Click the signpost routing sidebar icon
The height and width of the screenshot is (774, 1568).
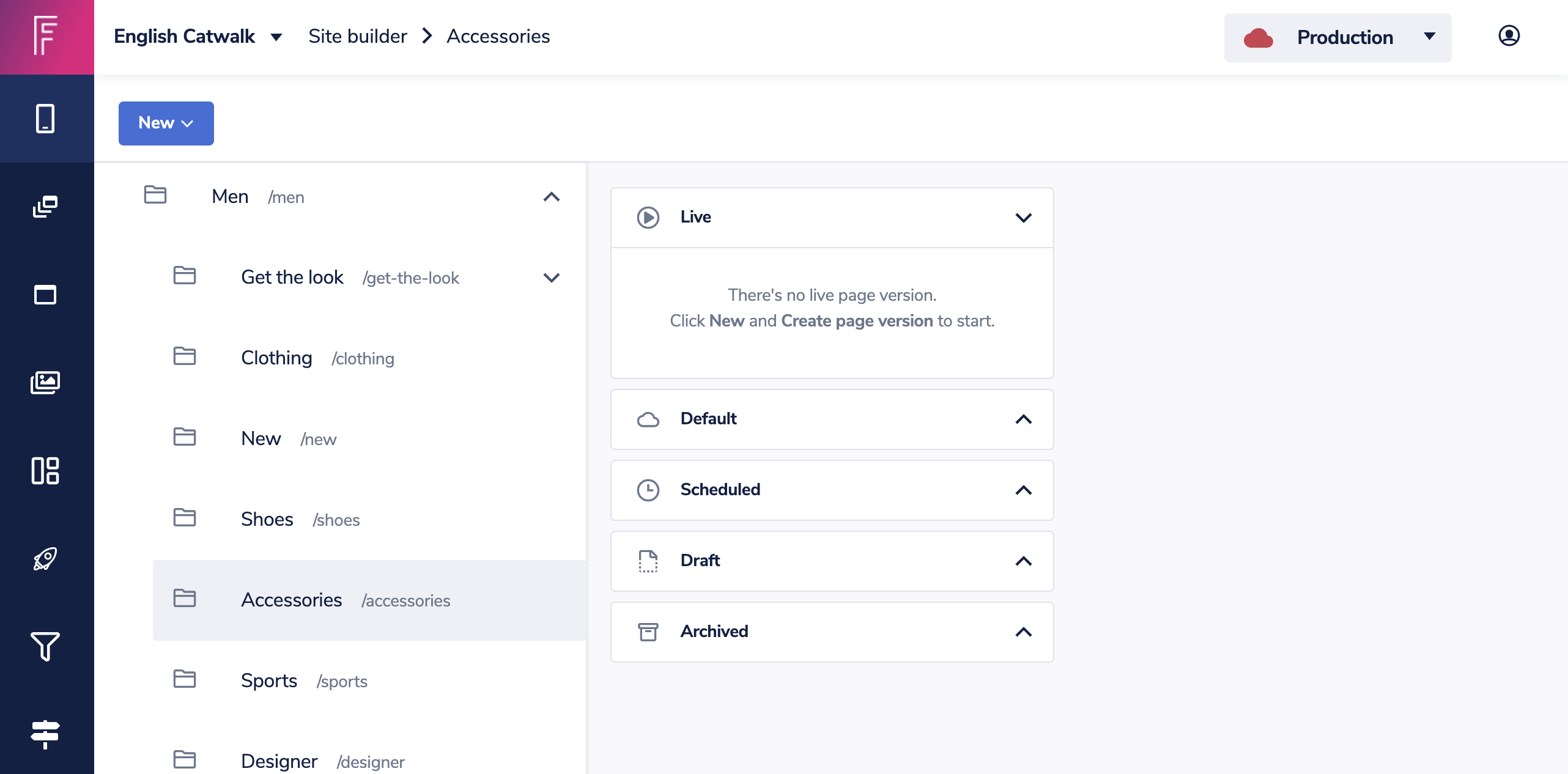click(x=45, y=734)
